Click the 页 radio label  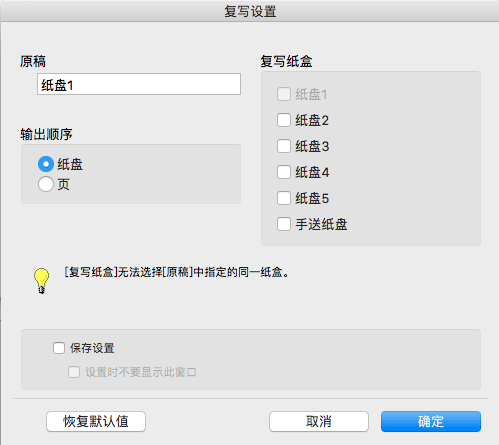(63, 184)
